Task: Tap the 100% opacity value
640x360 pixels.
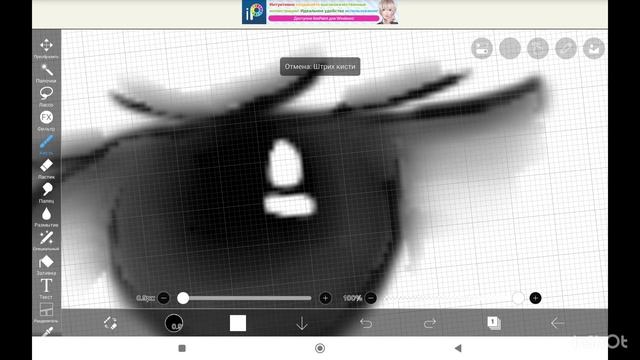Action: [352, 298]
